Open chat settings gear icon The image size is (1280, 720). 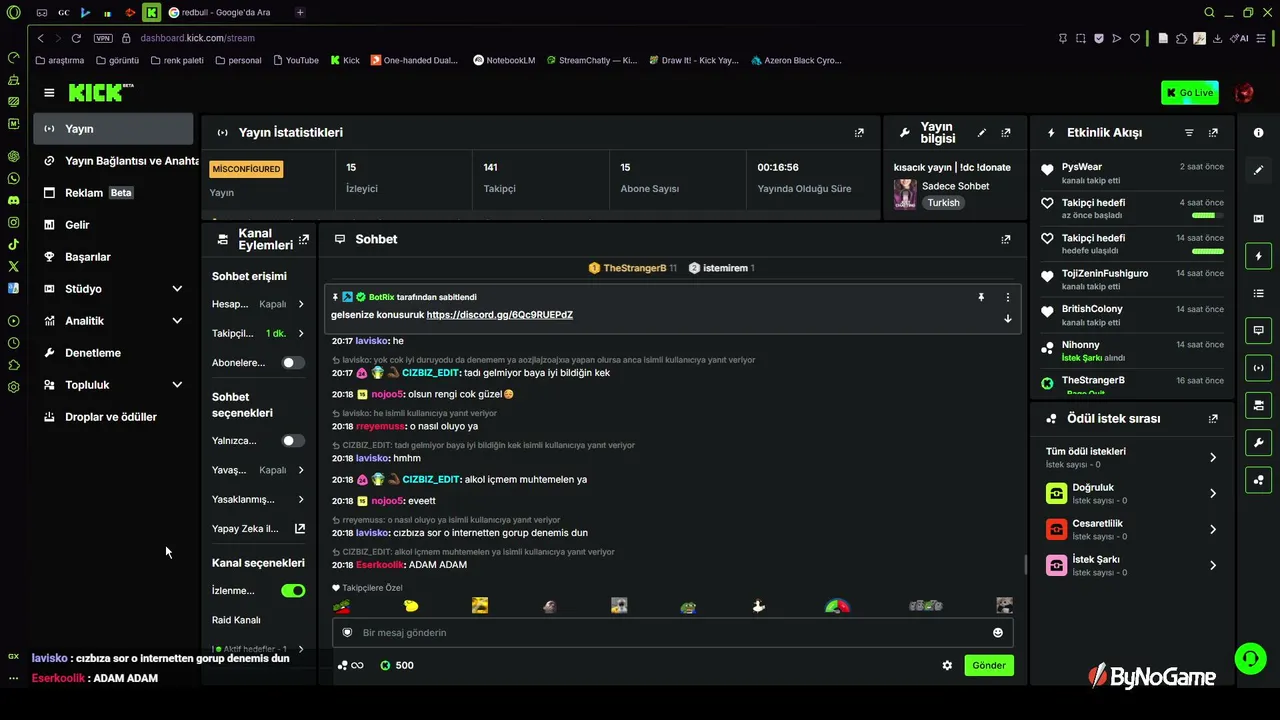pyautogui.click(x=947, y=666)
